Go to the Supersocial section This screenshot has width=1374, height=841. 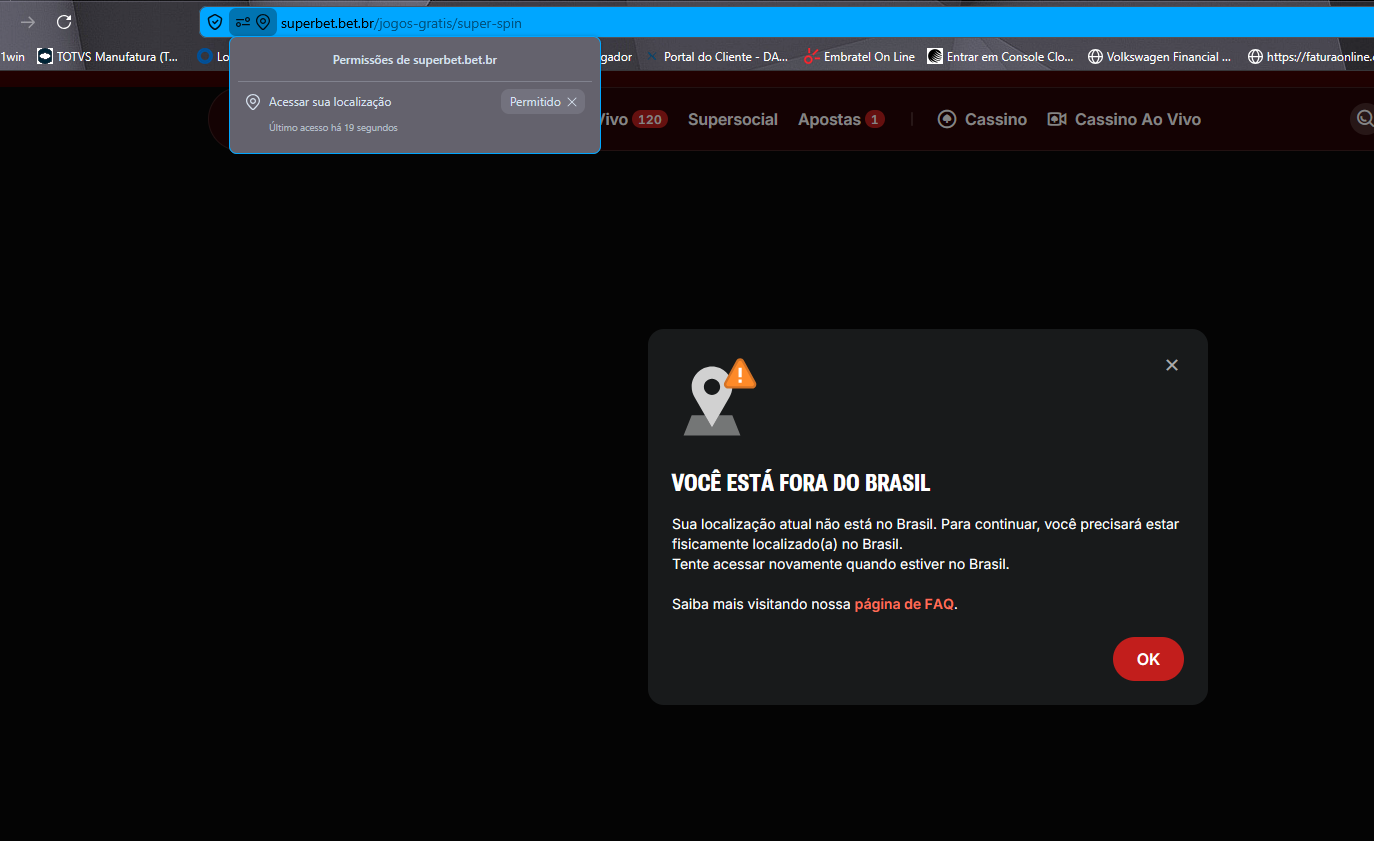[733, 119]
